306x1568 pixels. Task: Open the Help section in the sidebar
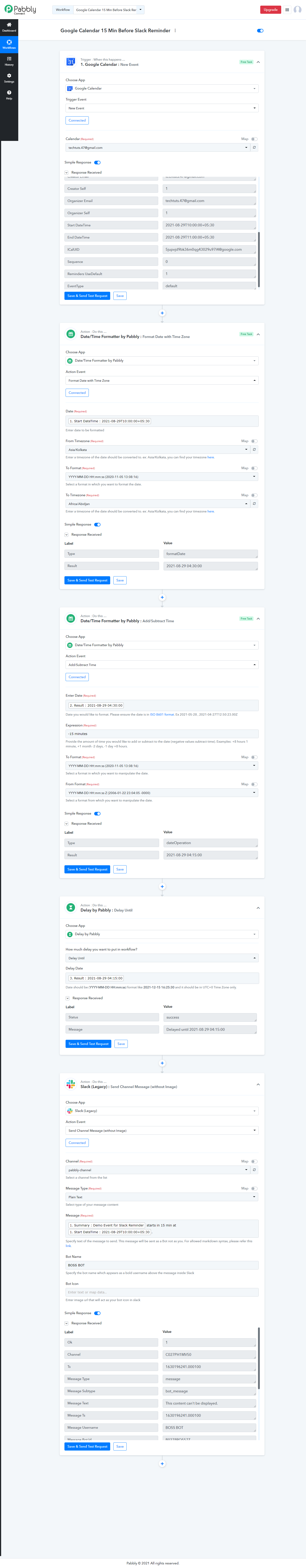click(9, 95)
